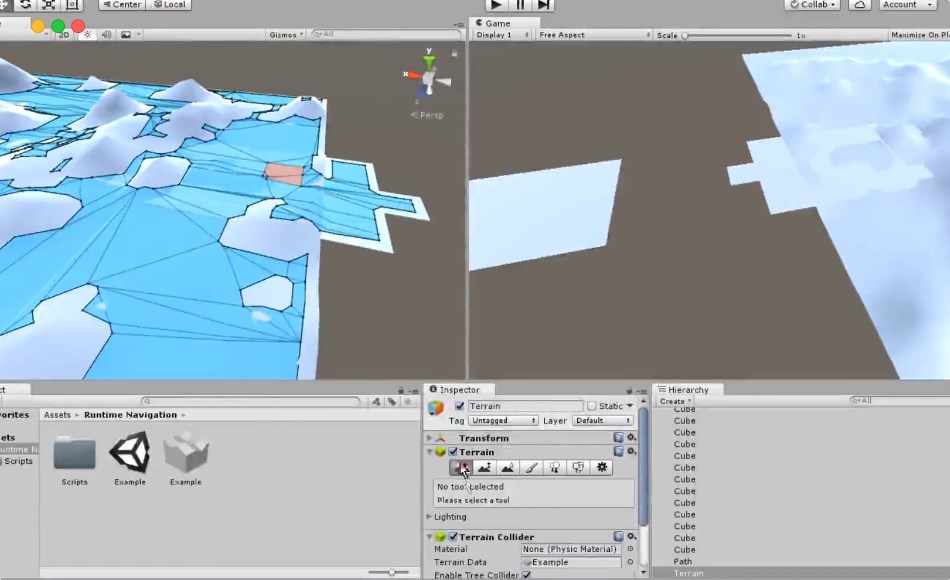This screenshot has width=950, height=580.
Task: Open the Layer dropdown set to Default
Action: [603, 420]
